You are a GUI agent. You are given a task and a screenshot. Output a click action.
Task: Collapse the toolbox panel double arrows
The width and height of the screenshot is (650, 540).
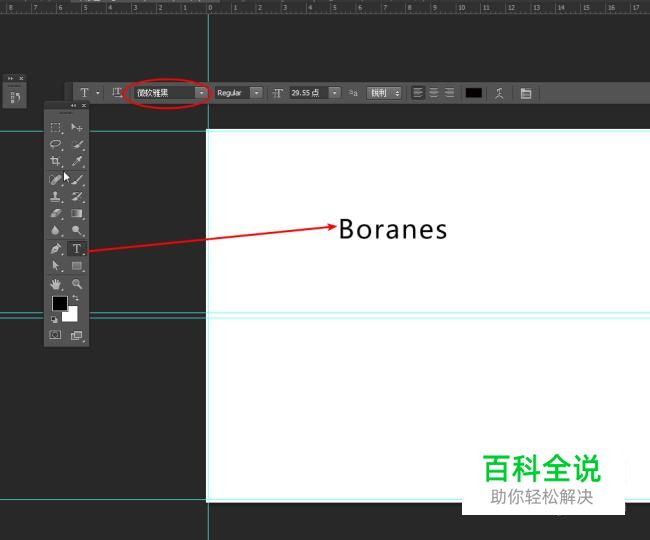point(73,106)
